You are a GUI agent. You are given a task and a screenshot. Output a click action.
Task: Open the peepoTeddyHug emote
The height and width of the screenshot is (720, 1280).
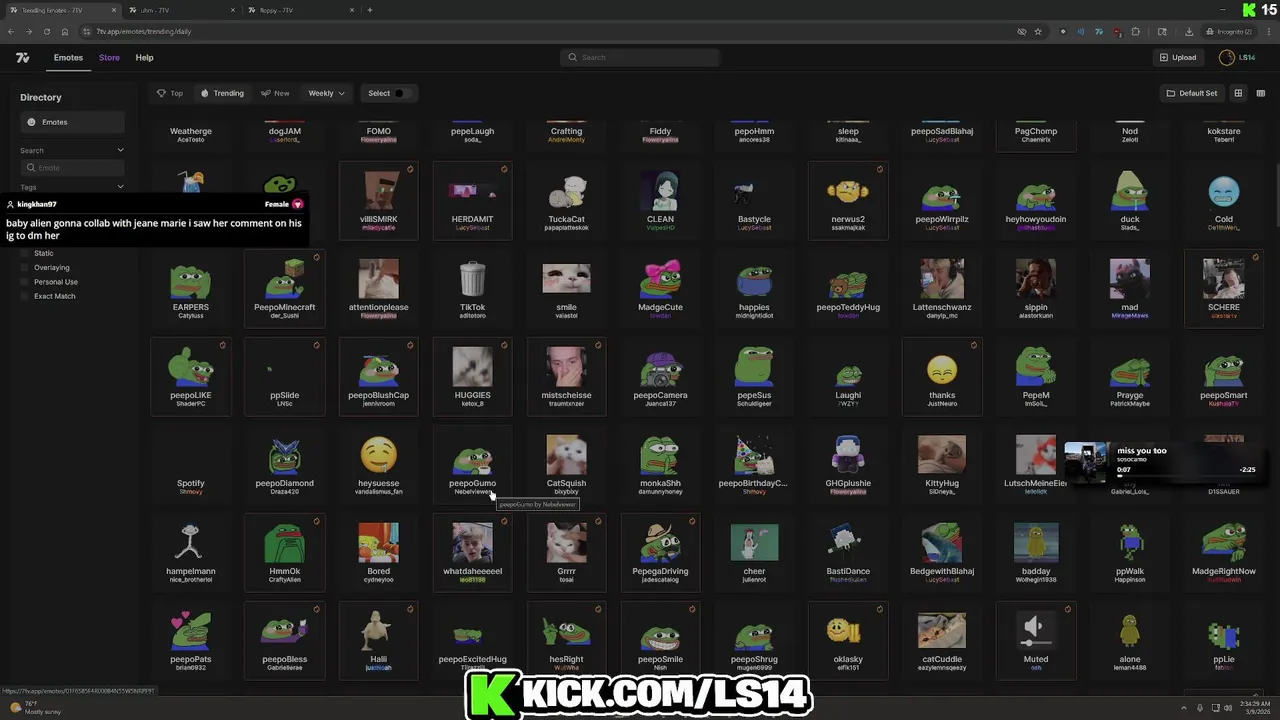click(848, 288)
